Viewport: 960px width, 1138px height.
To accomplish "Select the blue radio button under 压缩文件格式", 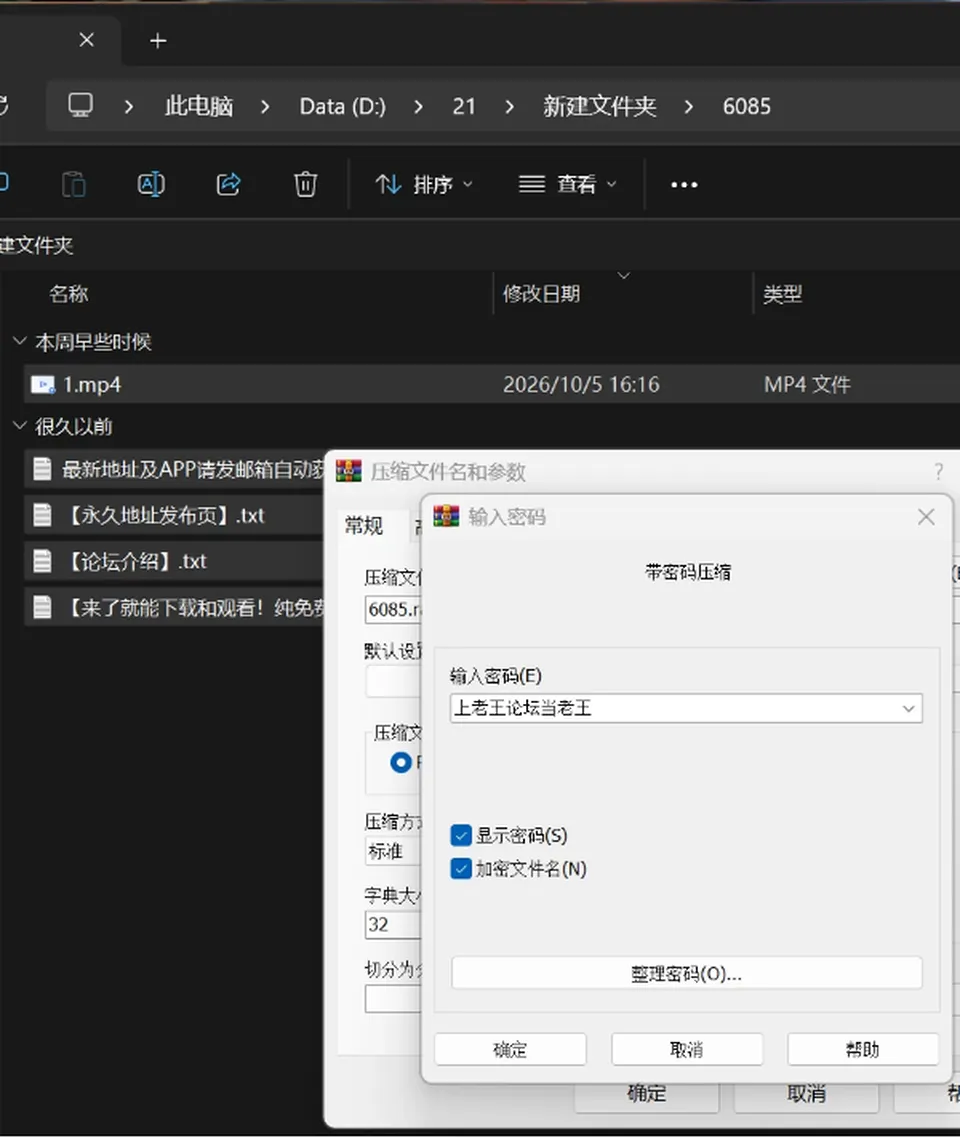I will (x=401, y=763).
